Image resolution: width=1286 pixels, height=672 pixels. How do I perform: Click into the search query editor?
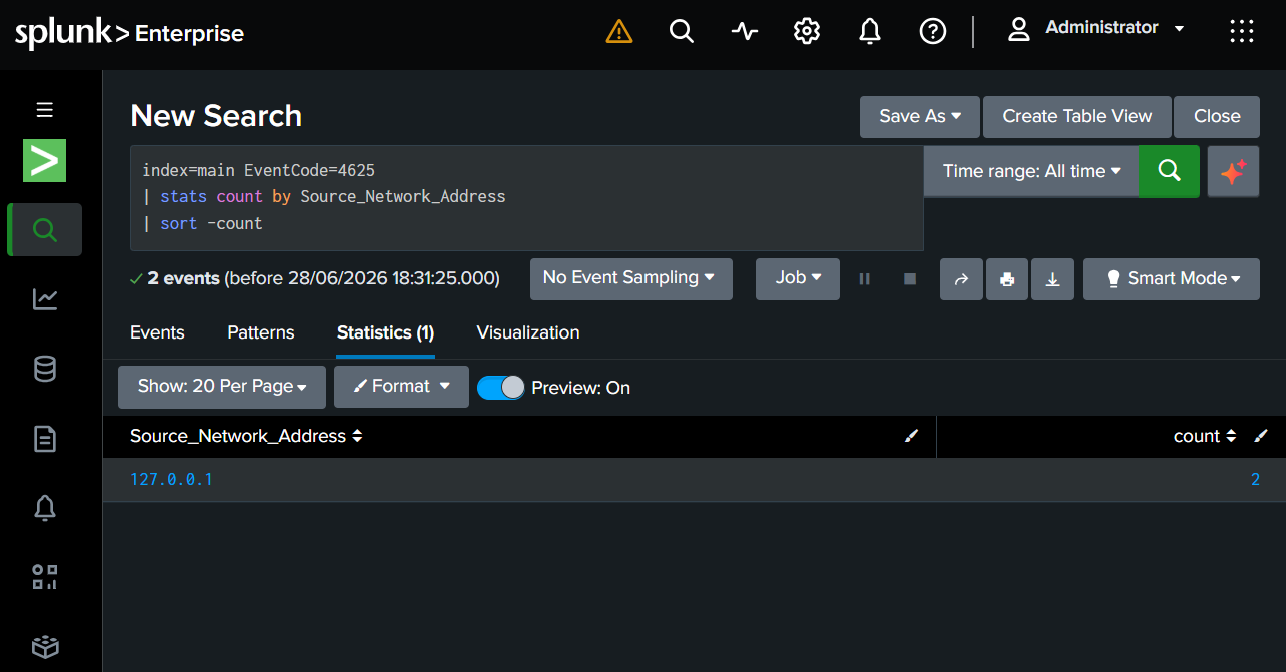click(x=527, y=197)
